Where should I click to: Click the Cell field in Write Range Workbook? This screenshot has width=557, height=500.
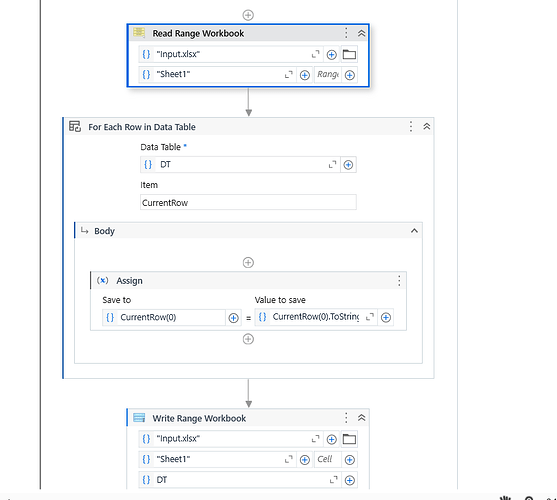click(x=328, y=459)
